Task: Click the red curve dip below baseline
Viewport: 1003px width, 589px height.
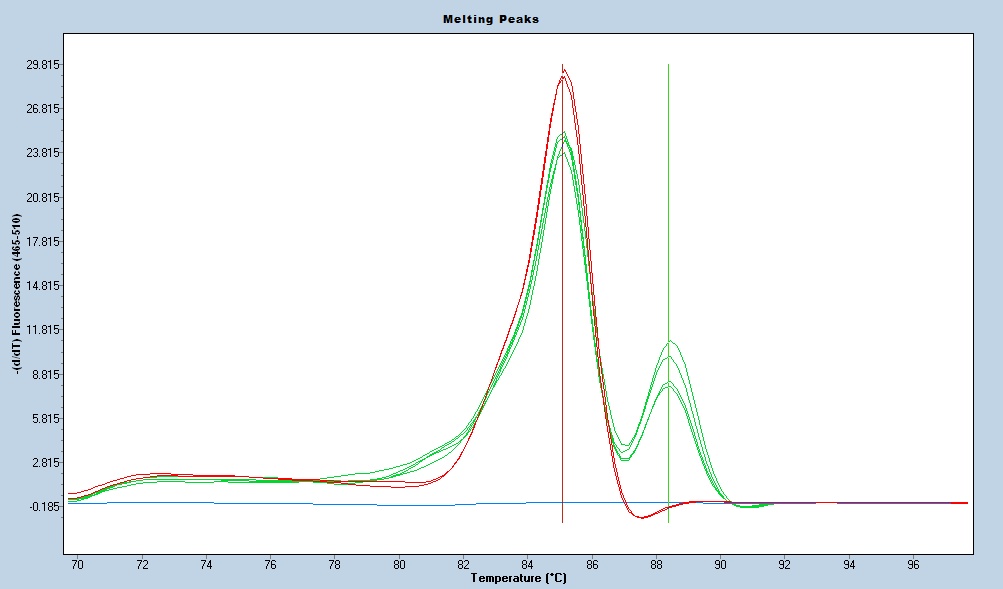Action: click(641, 517)
